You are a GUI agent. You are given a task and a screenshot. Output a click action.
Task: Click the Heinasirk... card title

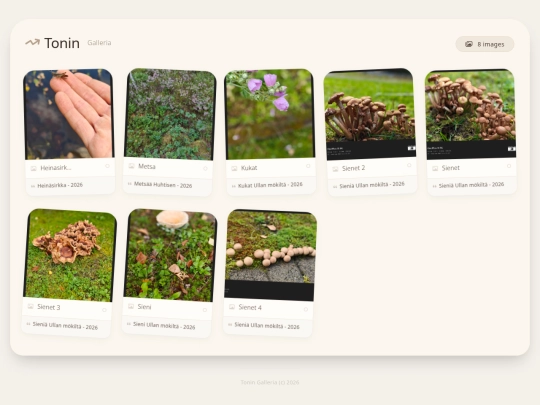point(56,168)
